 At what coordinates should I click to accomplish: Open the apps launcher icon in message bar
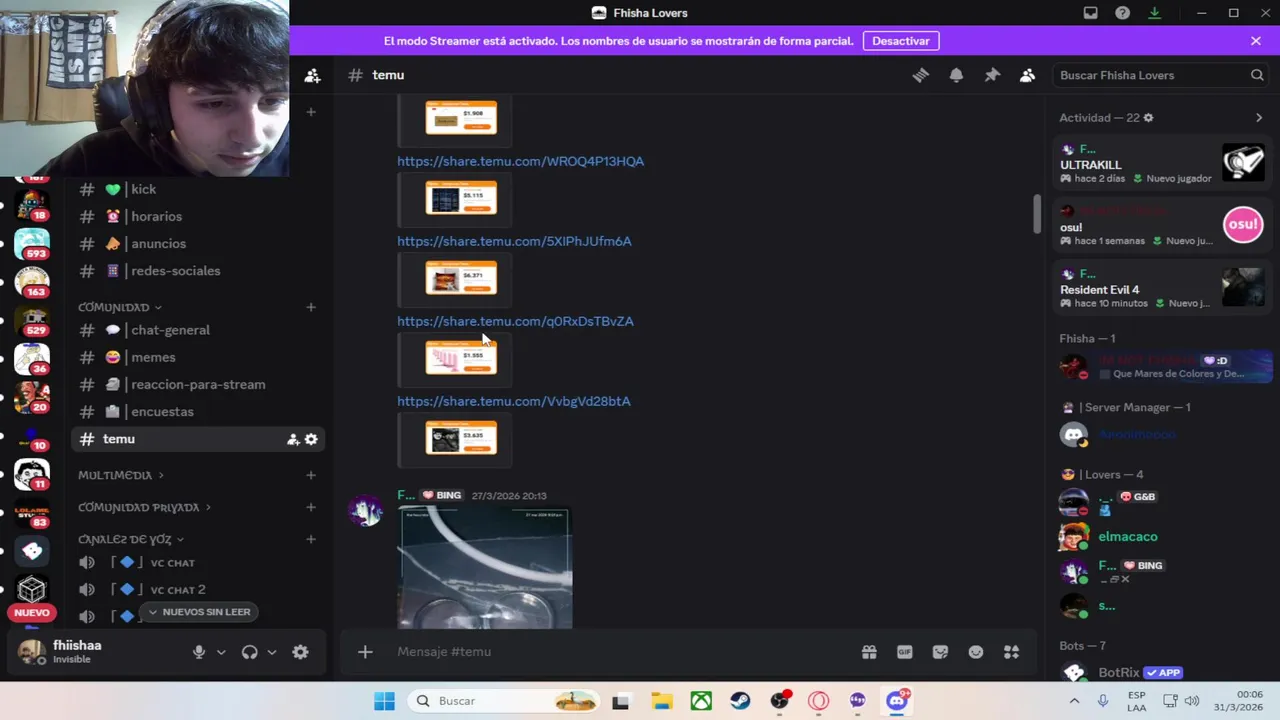point(1012,652)
